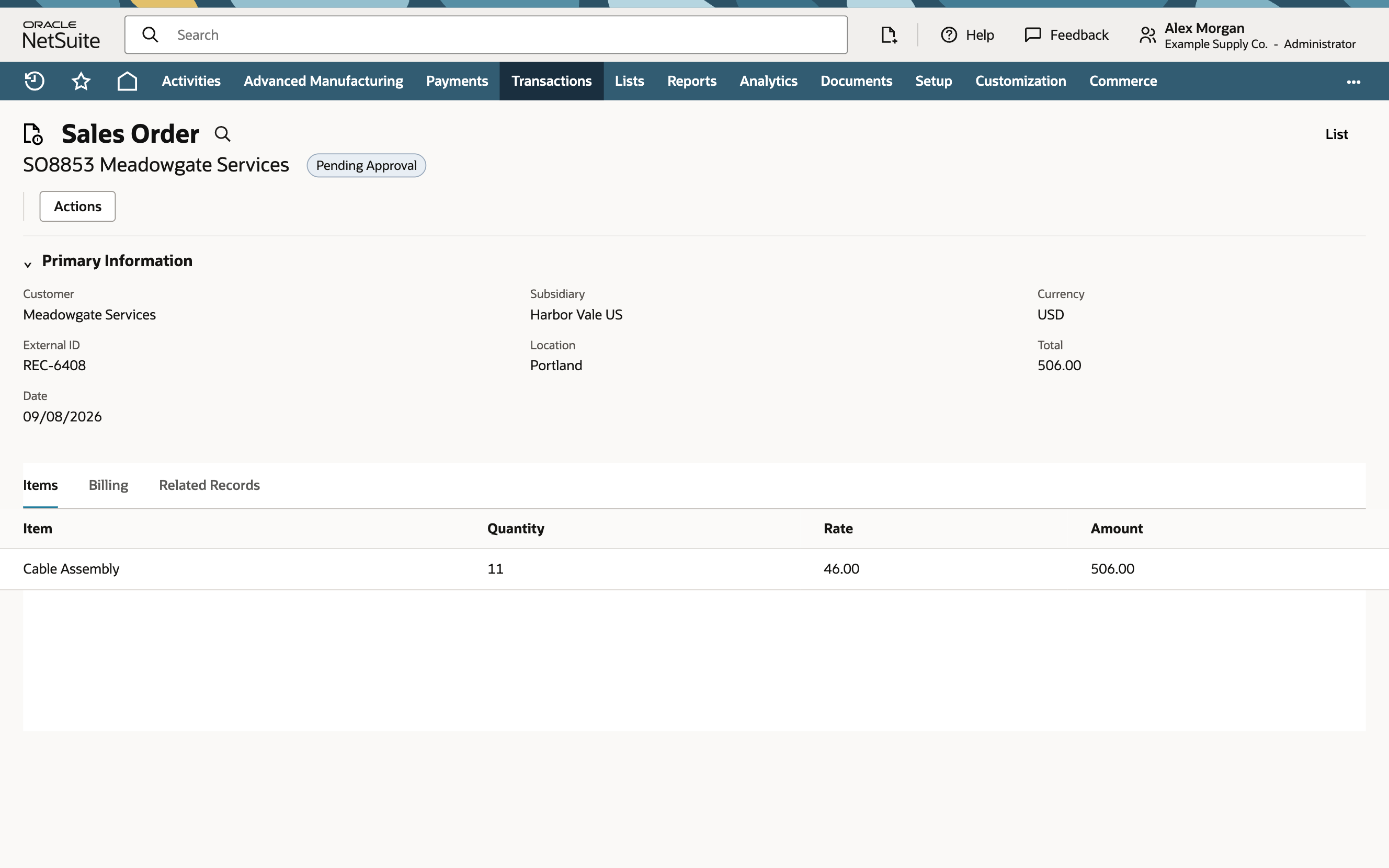Click the Meadowgate Services customer value
The width and height of the screenshot is (1389, 868).
pyautogui.click(x=89, y=315)
